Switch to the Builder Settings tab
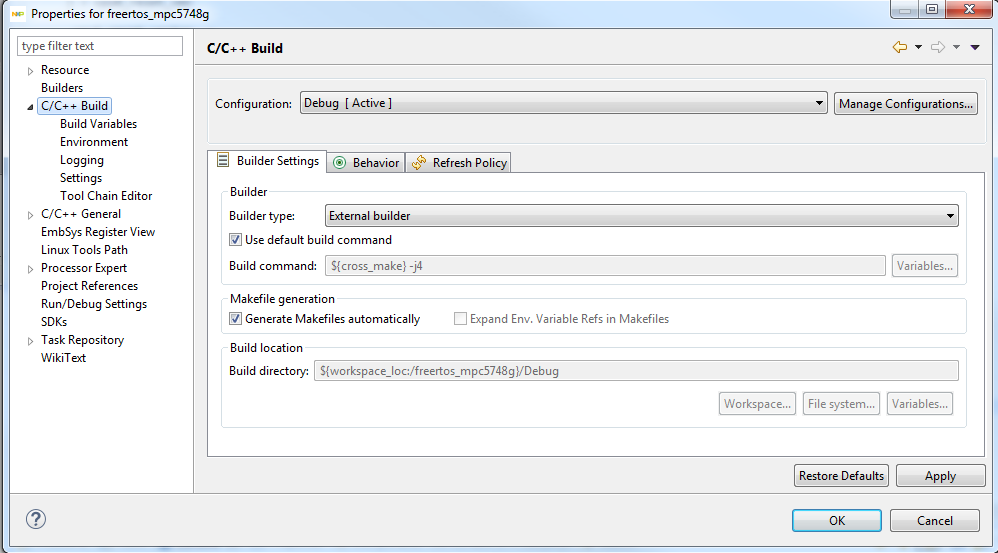 tap(267, 161)
